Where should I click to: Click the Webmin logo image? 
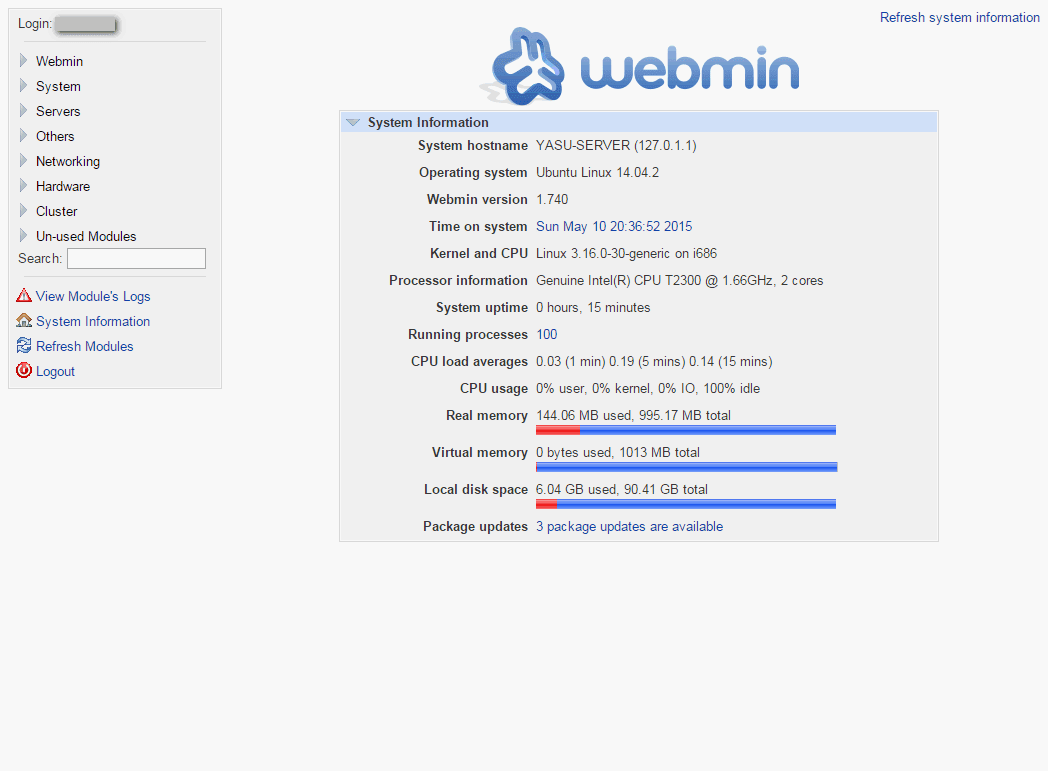(639, 67)
